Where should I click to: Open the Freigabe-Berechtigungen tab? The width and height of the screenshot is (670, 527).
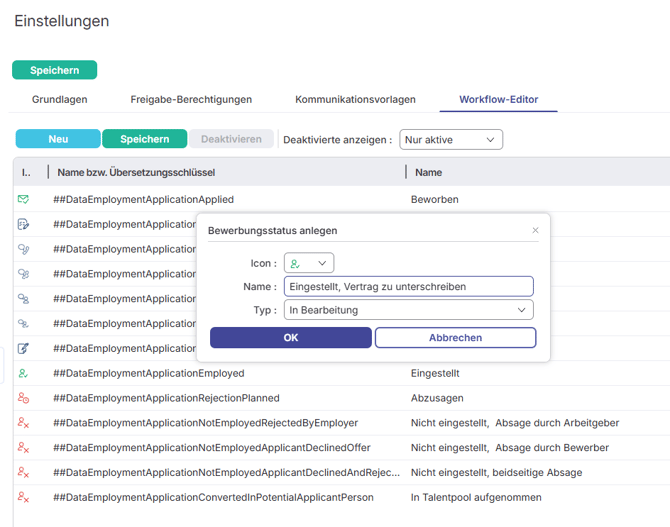click(191, 99)
